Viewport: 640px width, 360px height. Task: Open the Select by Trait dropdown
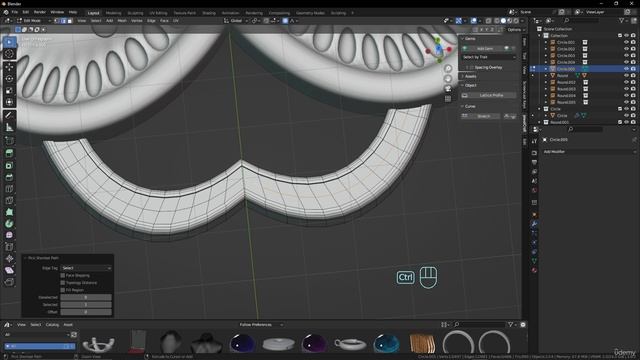click(489, 57)
